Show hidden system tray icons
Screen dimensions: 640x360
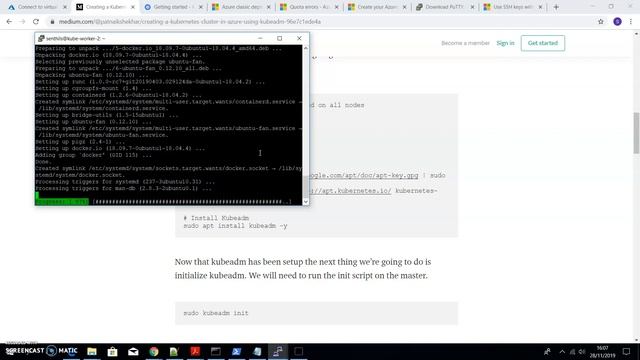tap(562, 352)
